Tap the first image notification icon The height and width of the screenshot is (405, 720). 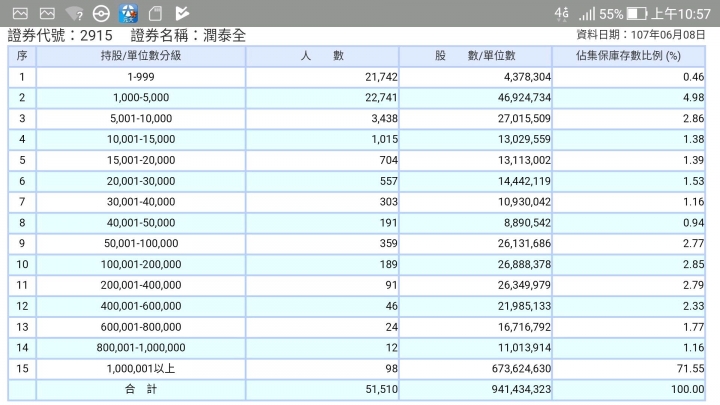click(x=20, y=14)
